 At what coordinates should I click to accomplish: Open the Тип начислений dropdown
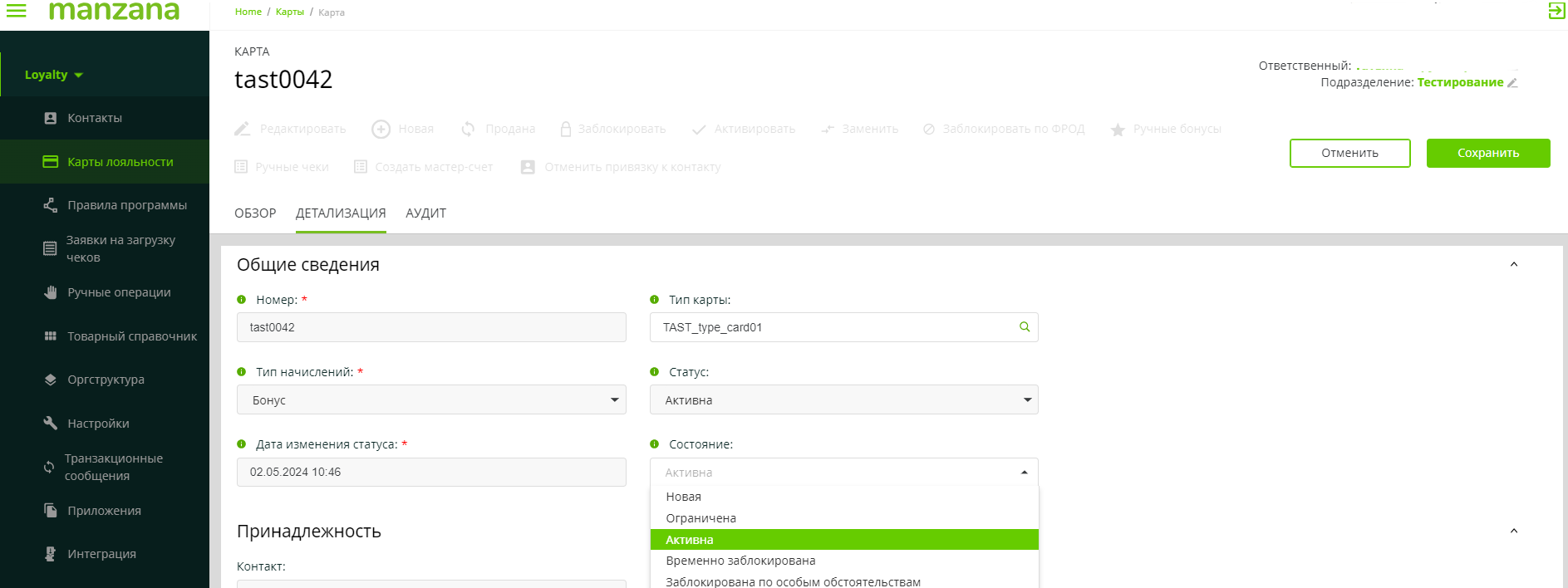pyautogui.click(x=431, y=400)
